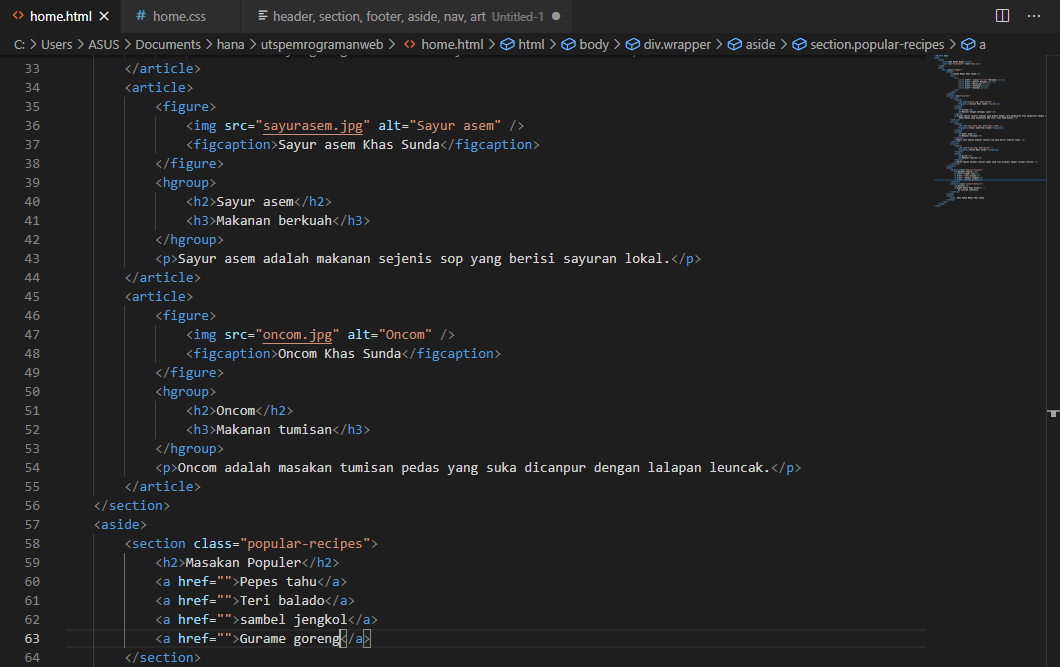Open the home.html breadcrumb item
The image size is (1060, 667).
click(x=444, y=45)
